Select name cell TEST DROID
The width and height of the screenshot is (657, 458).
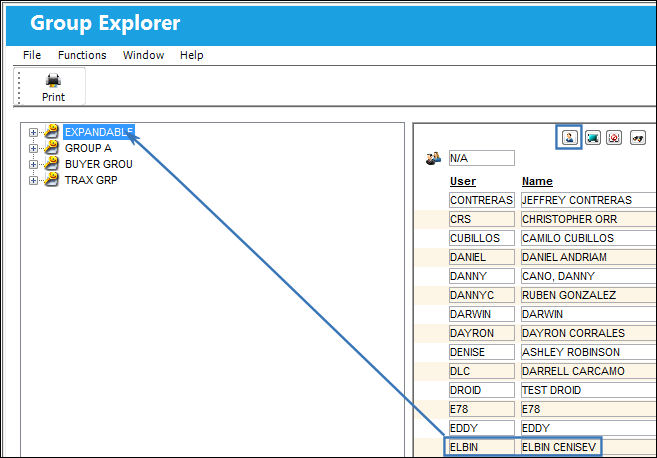coord(589,390)
